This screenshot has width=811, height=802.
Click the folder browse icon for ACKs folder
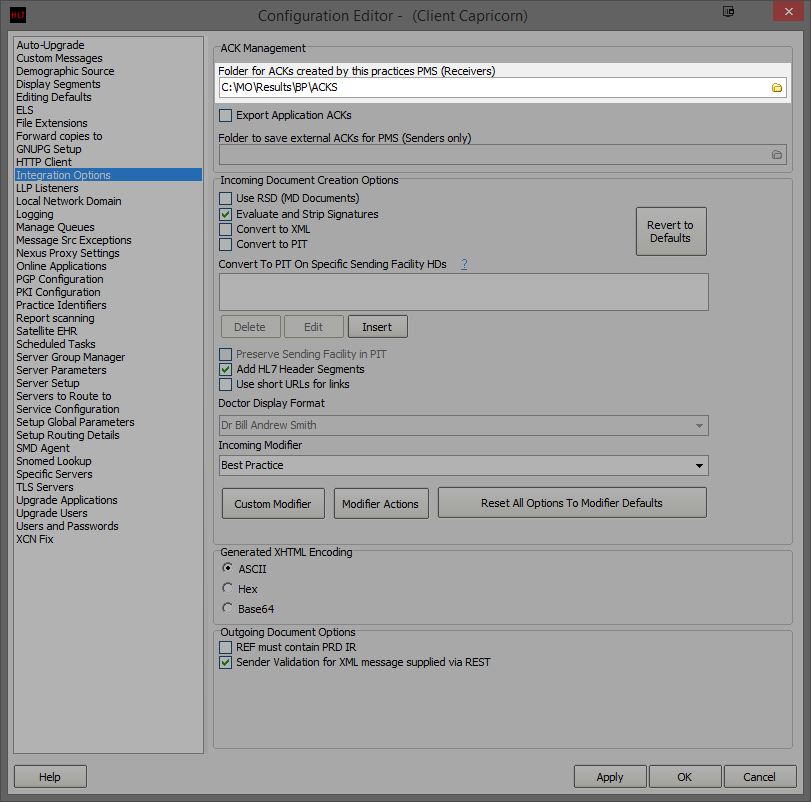[x=776, y=88]
